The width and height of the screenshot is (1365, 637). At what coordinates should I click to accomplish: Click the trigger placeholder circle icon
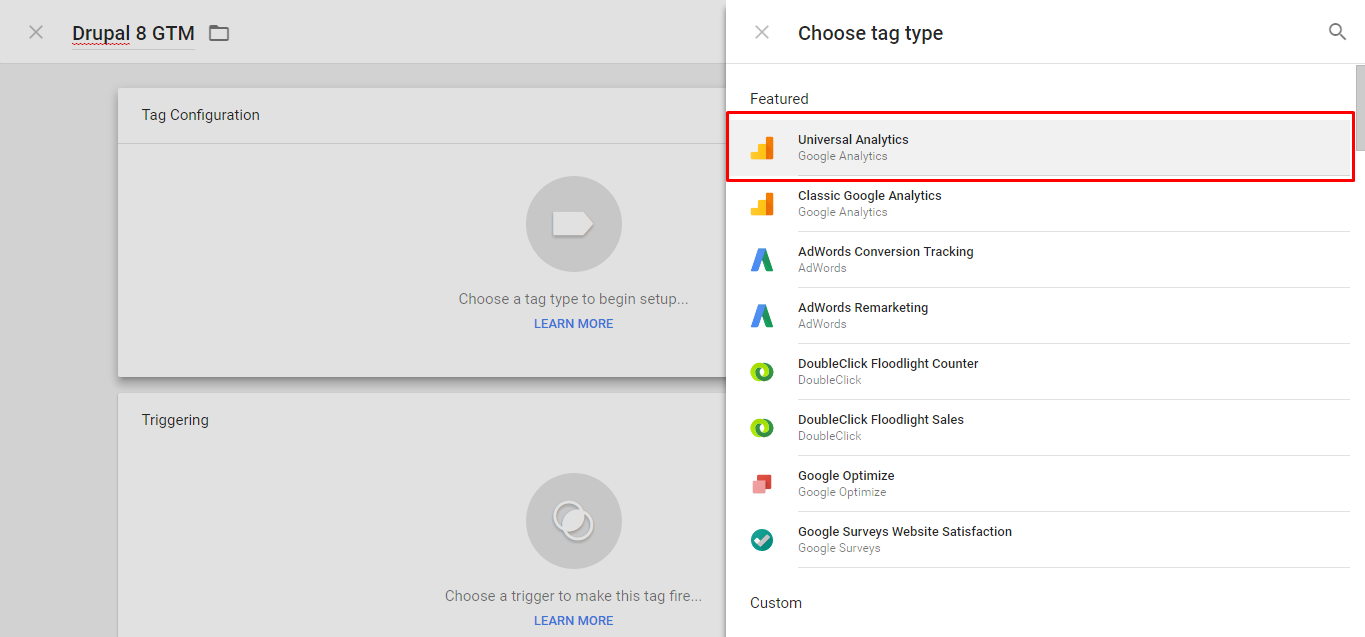click(x=574, y=521)
